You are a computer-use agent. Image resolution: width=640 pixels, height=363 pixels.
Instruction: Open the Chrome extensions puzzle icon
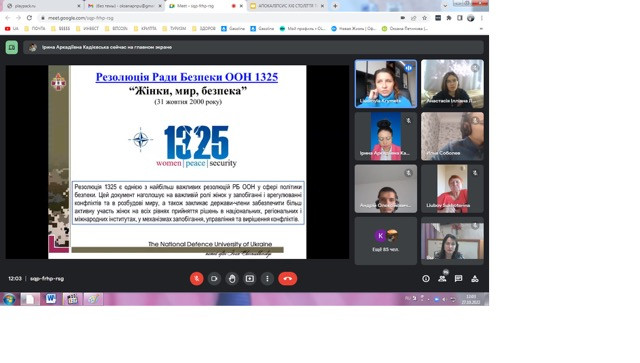pyautogui.click(x=449, y=18)
